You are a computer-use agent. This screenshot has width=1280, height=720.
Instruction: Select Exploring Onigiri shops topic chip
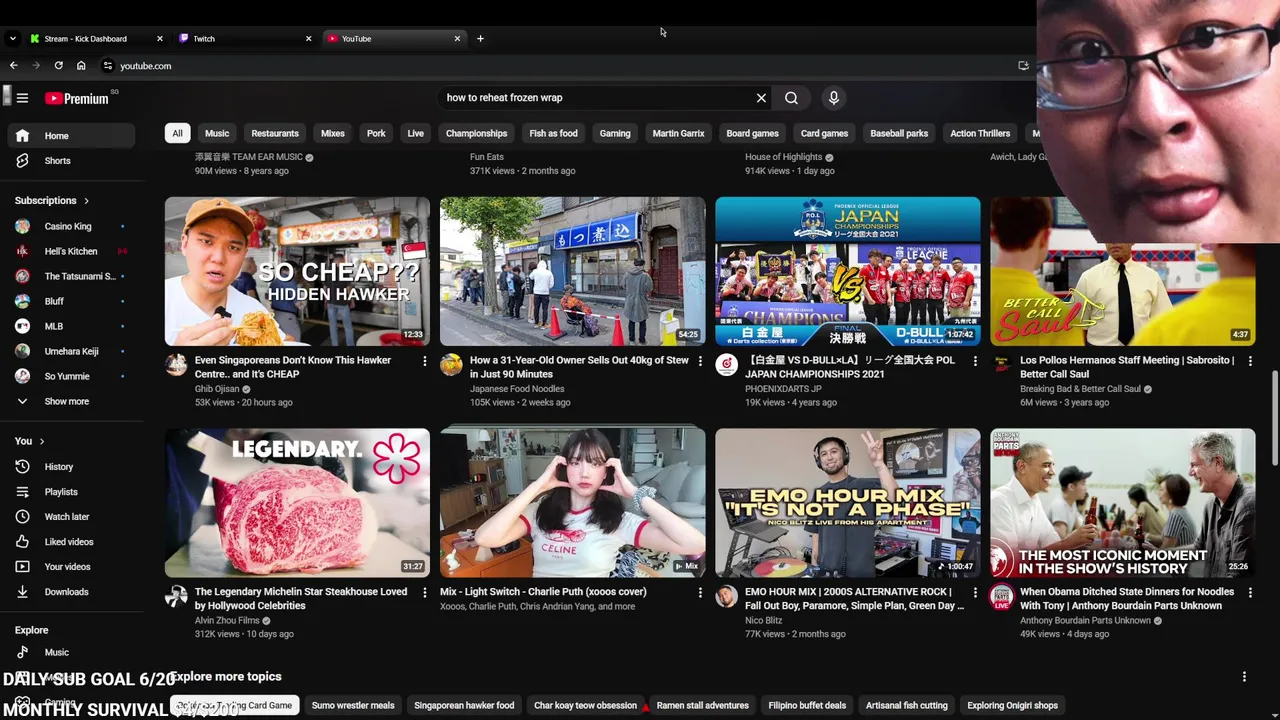coord(1012,706)
